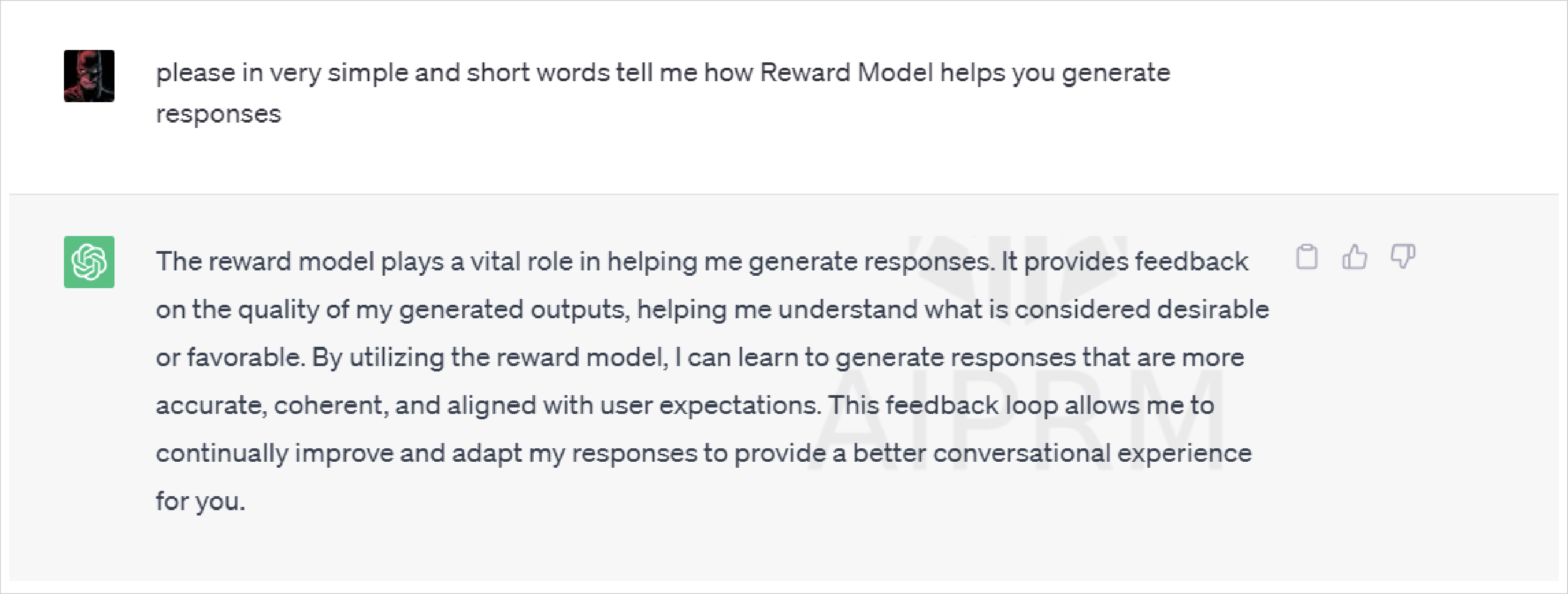Click the sentence beginning "or favorable. By utilizing"
Viewport: 1568px width, 594px height.
point(700,358)
